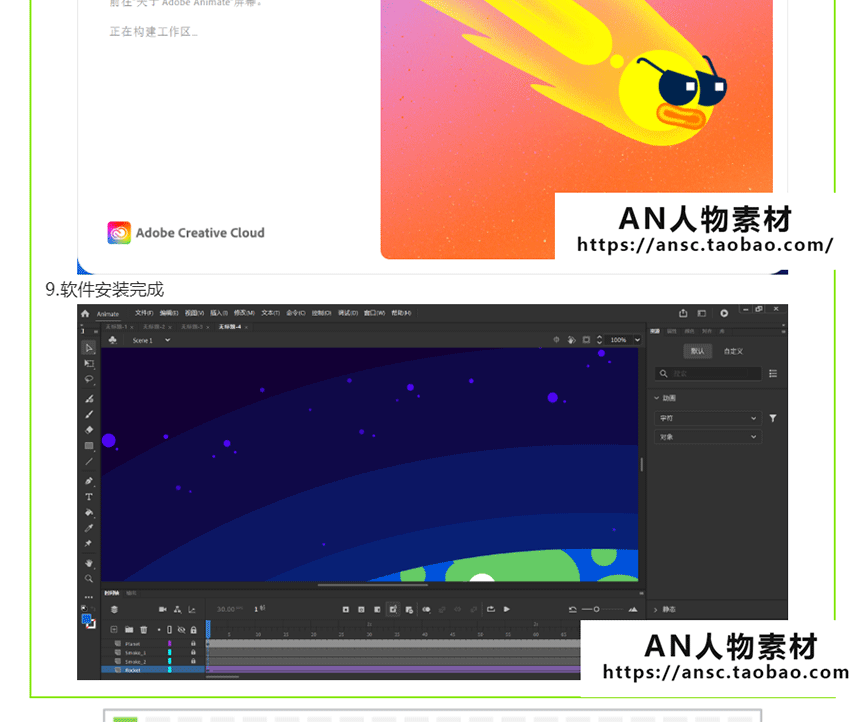
Task: Toggle lock on the Planet layer
Action: (193, 643)
